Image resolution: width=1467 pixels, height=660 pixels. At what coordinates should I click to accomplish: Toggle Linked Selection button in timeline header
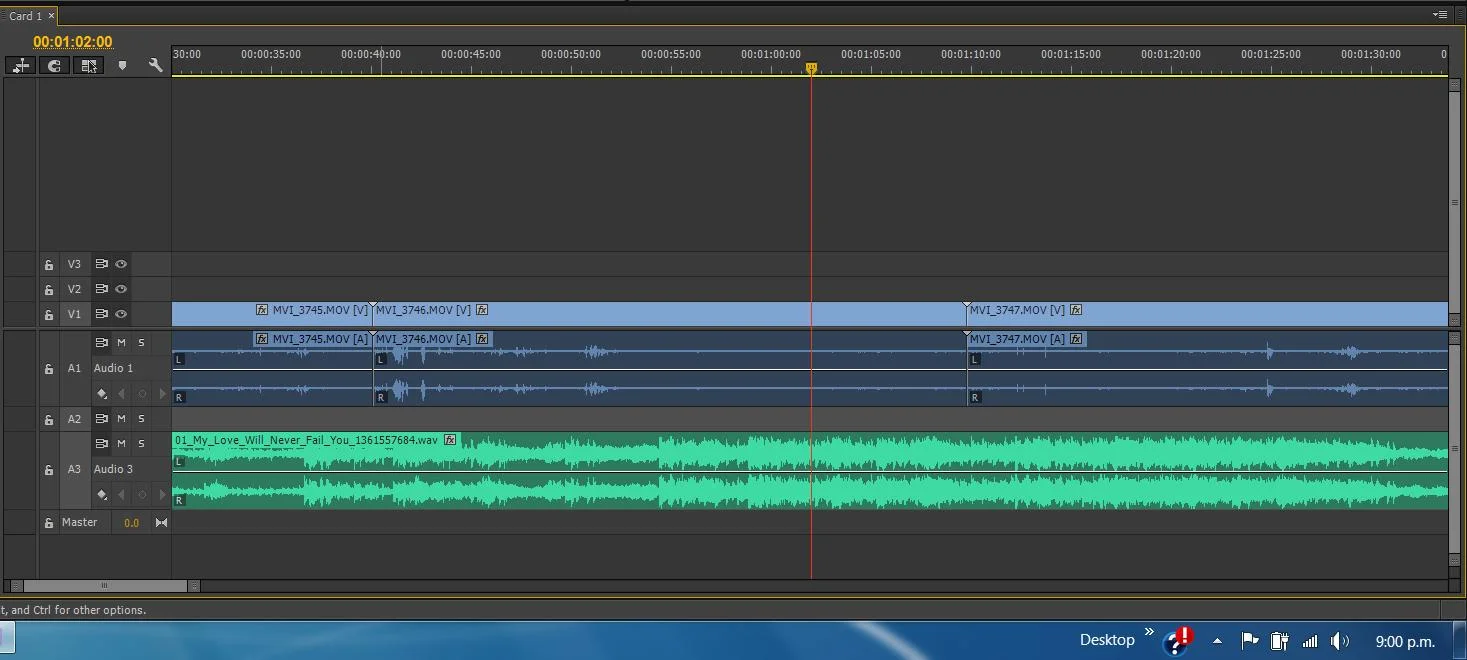pos(89,65)
